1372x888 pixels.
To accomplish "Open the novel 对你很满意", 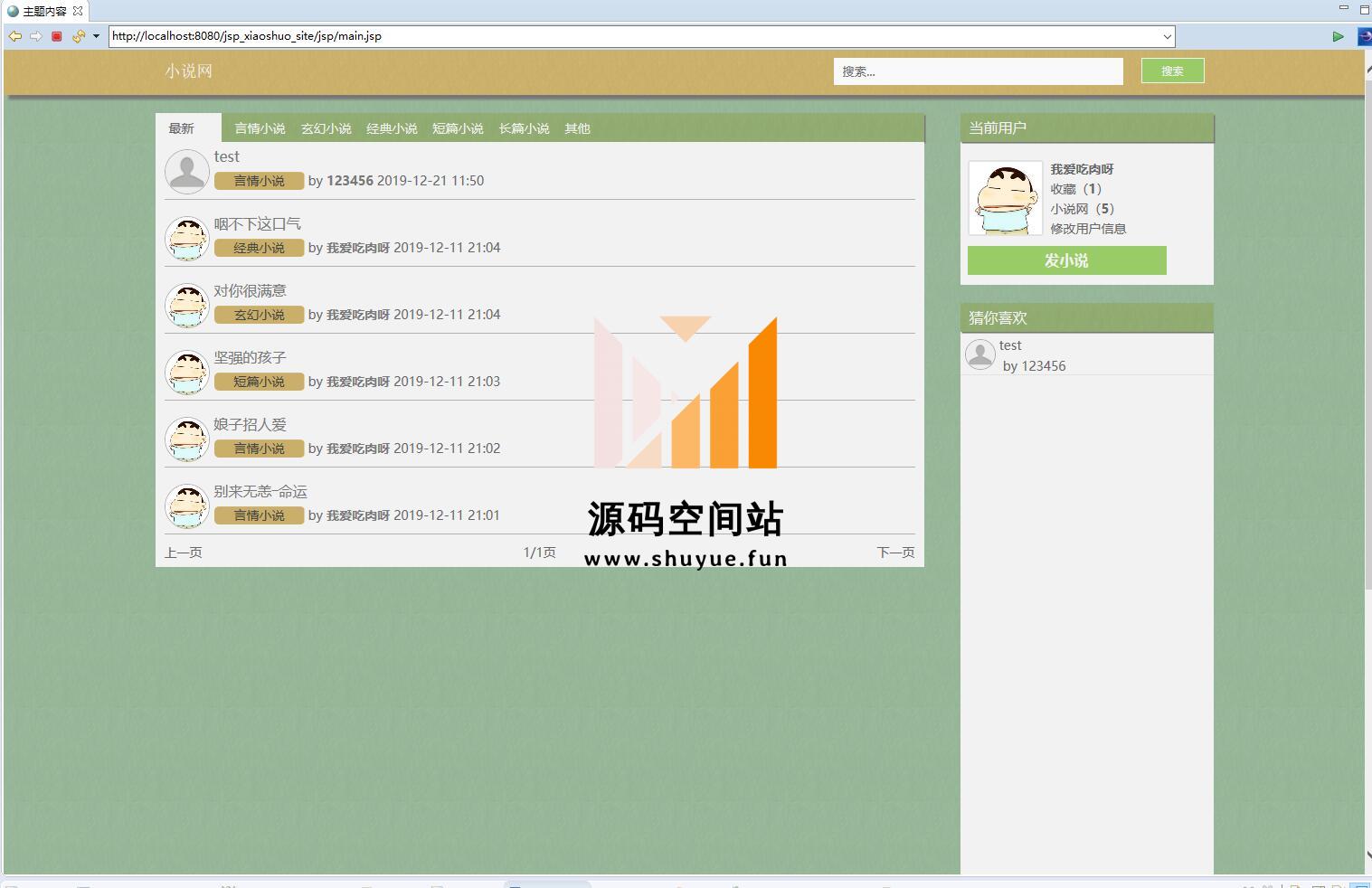I will (250, 290).
